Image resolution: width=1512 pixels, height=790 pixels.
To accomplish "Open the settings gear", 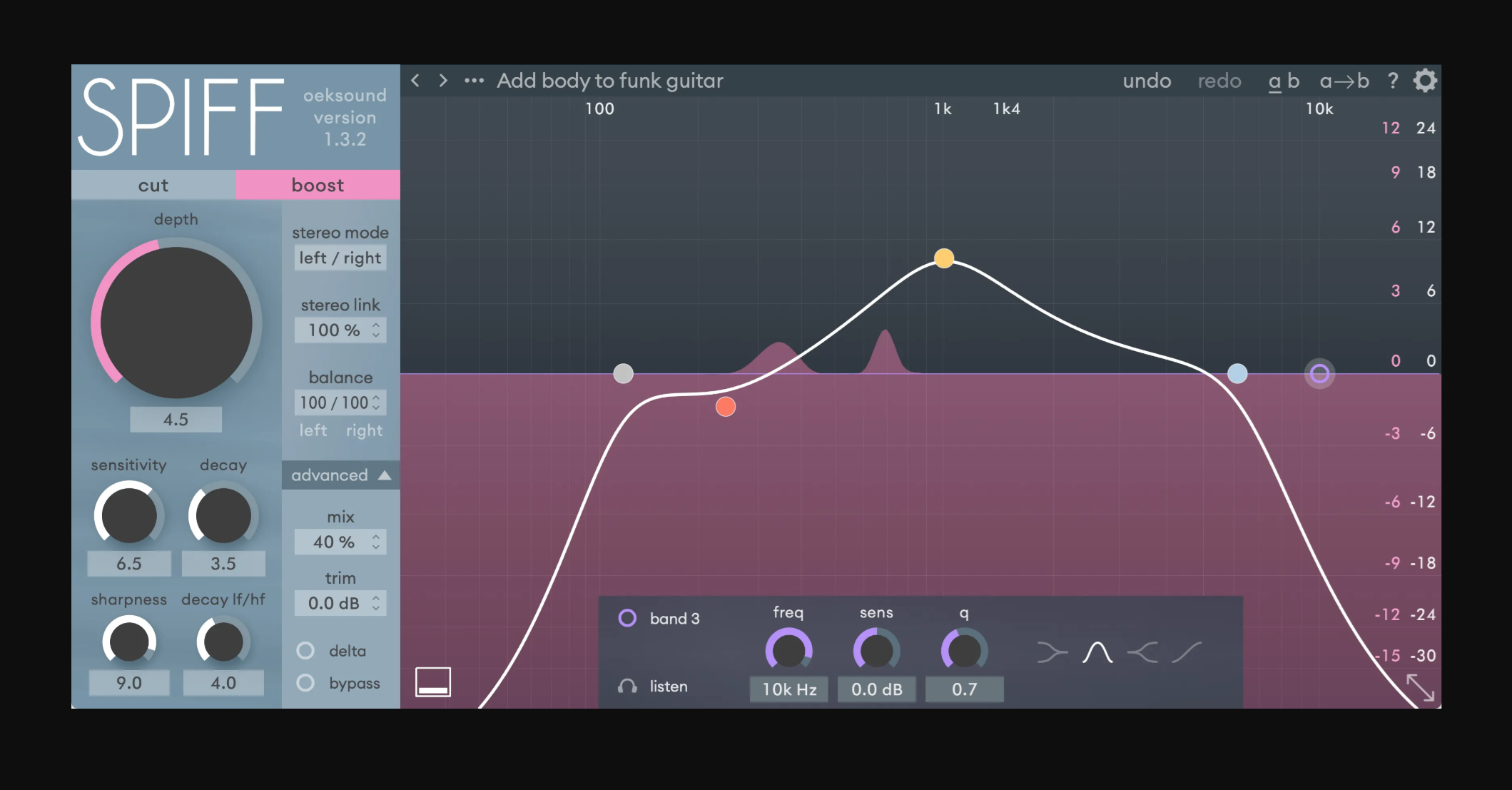I will click(x=1425, y=81).
